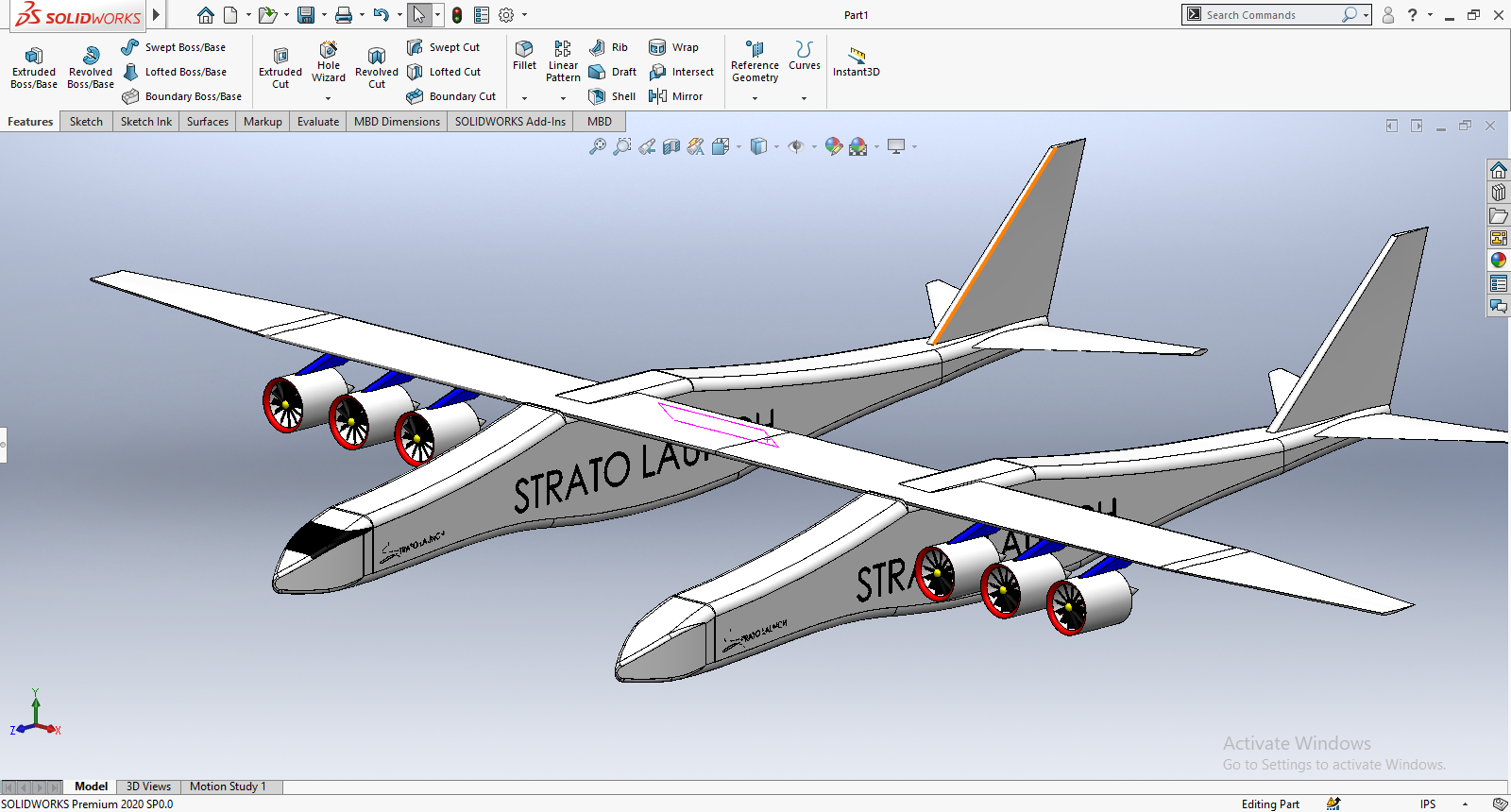Open the 3D Views tab
The width and height of the screenshot is (1511, 812).
148,787
